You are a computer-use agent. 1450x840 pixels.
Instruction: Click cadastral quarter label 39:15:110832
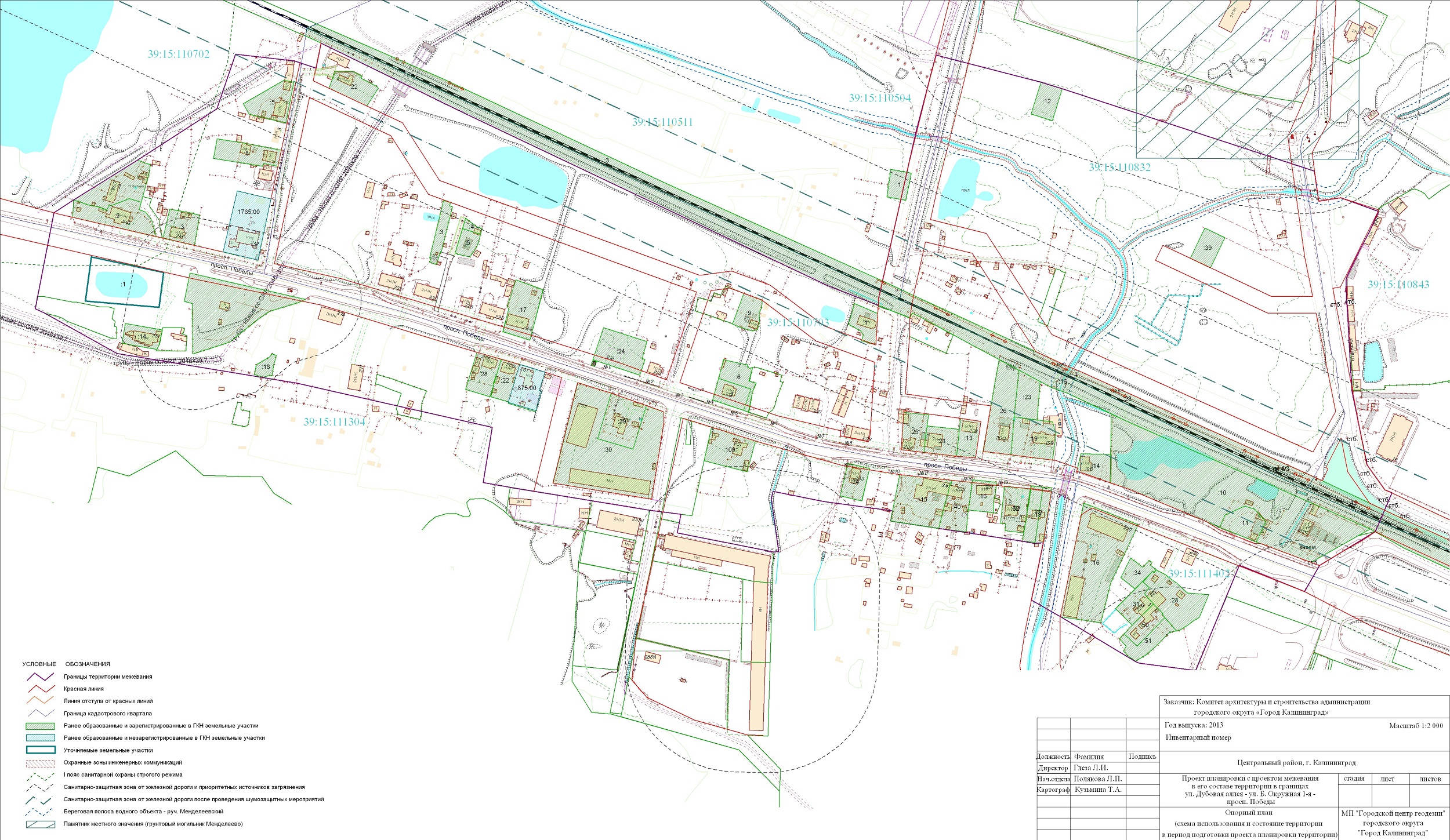(x=1119, y=167)
